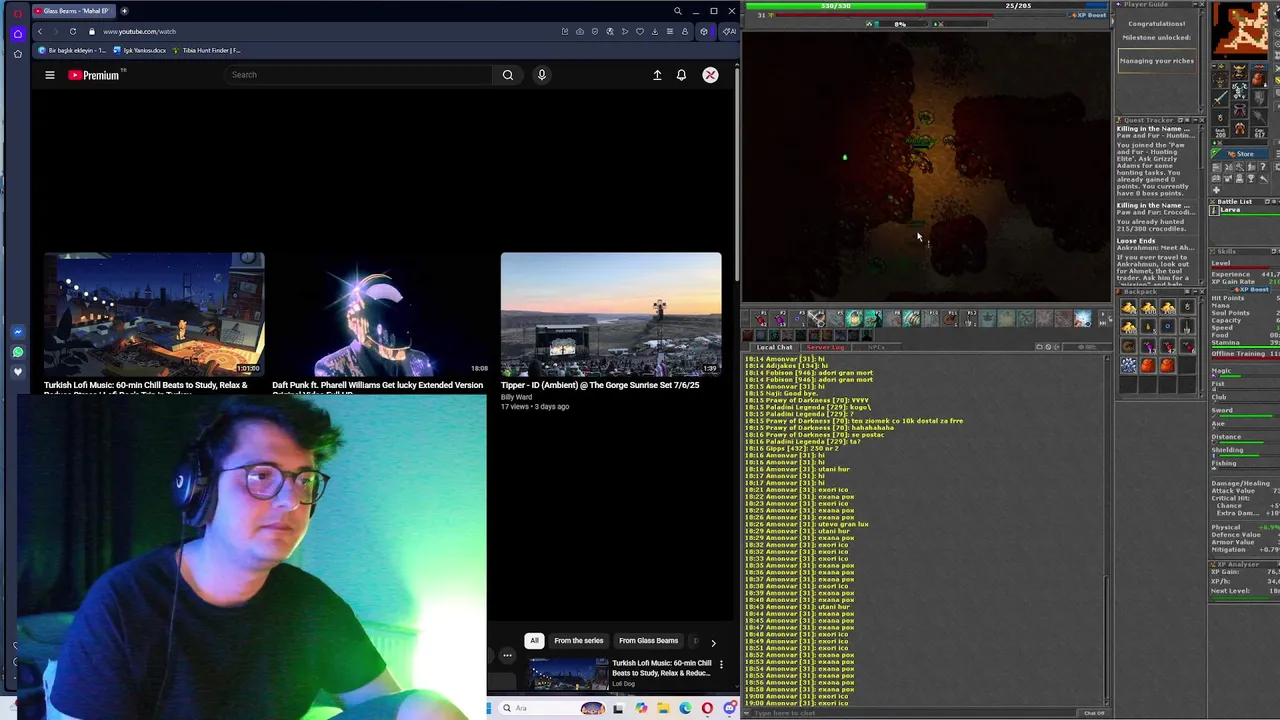Click the Billy Ward channel name
The height and width of the screenshot is (720, 1280).
point(517,396)
